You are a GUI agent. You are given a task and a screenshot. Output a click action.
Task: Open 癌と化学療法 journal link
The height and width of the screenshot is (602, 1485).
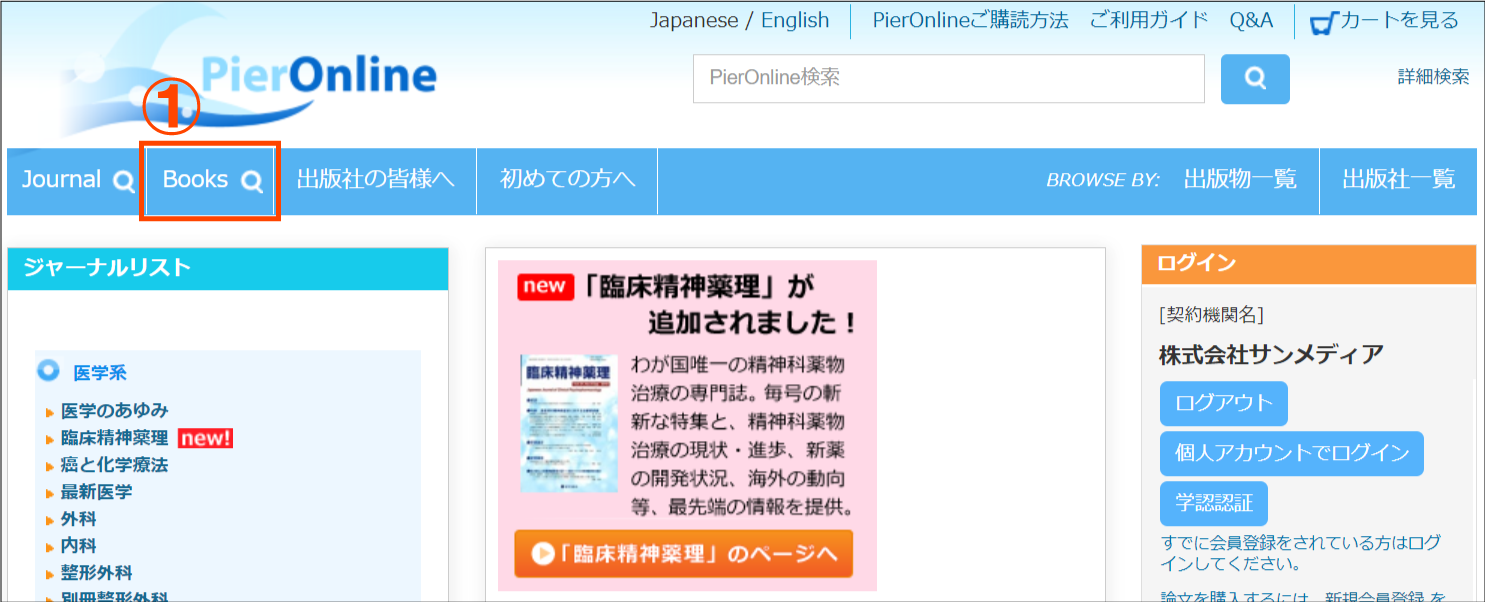(114, 465)
